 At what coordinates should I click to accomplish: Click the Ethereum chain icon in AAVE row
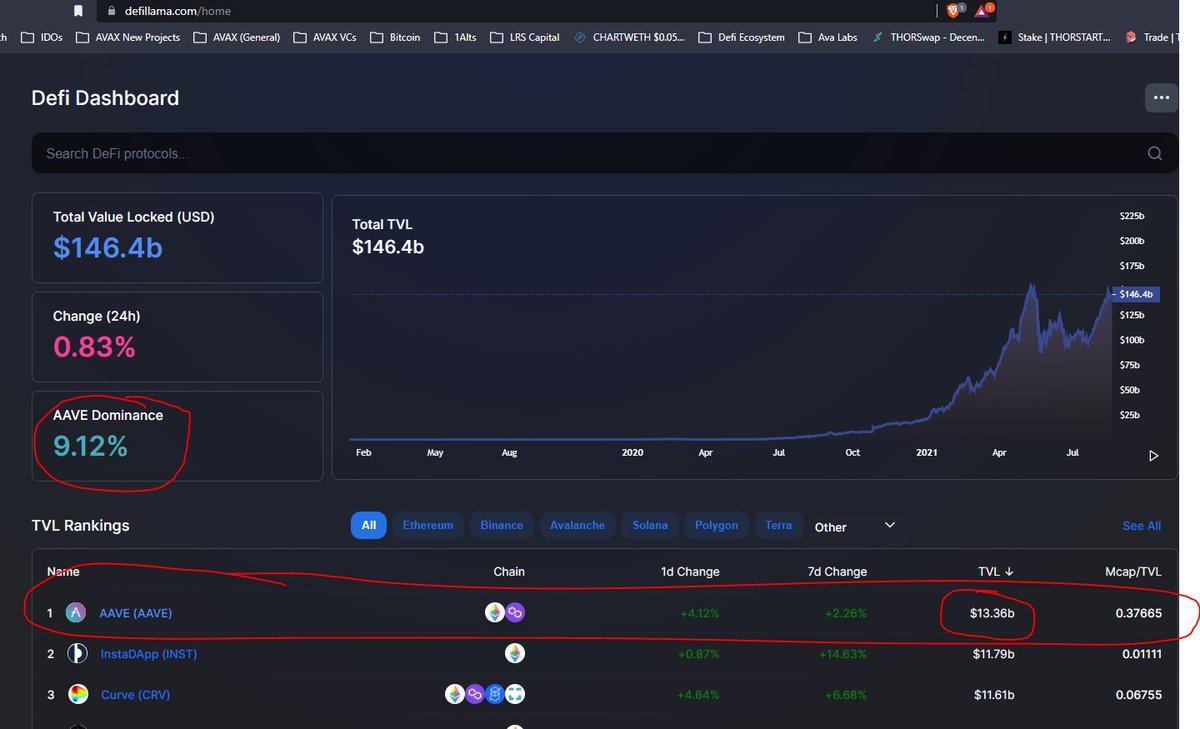click(495, 613)
